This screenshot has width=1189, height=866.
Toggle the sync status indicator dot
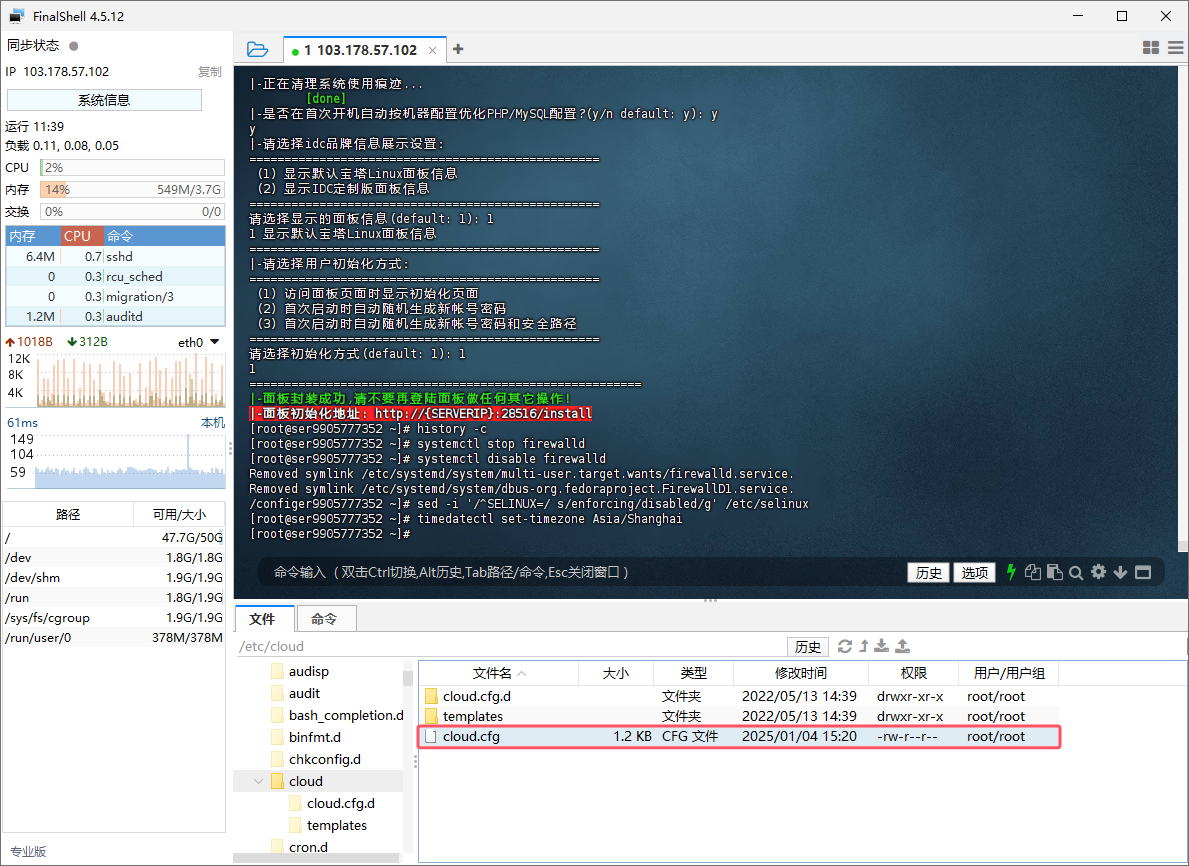[x=74, y=46]
